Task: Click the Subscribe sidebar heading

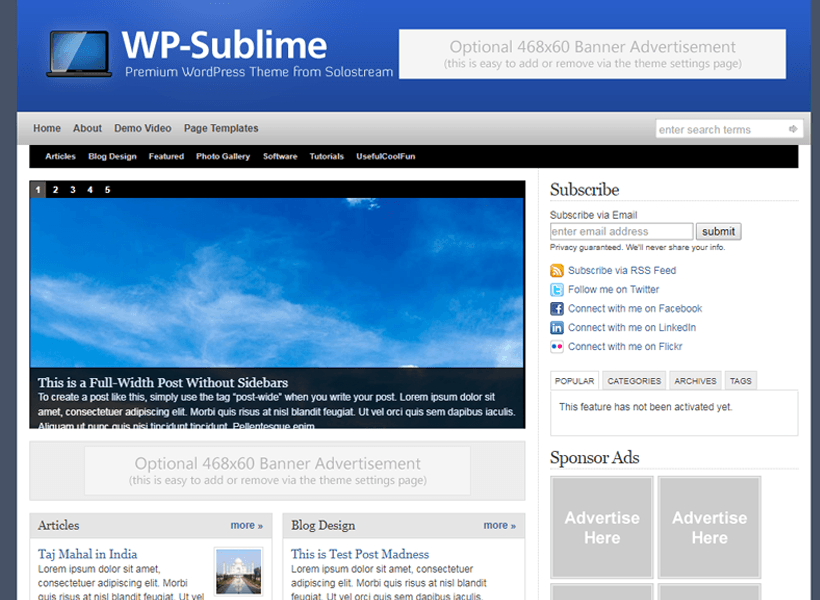Action: click(x=584, y=189)
